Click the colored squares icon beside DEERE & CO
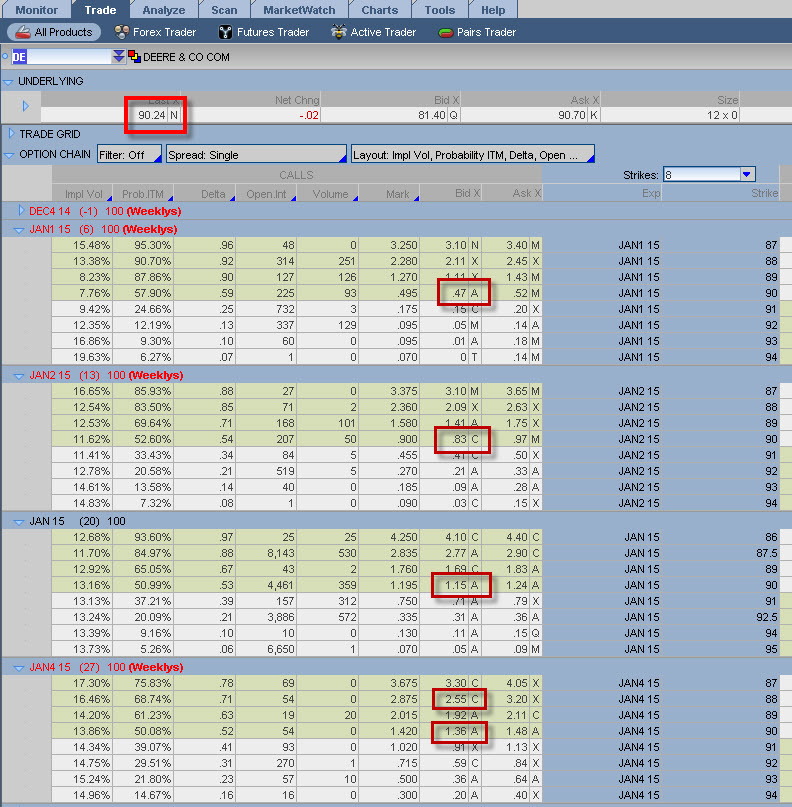 134,57
